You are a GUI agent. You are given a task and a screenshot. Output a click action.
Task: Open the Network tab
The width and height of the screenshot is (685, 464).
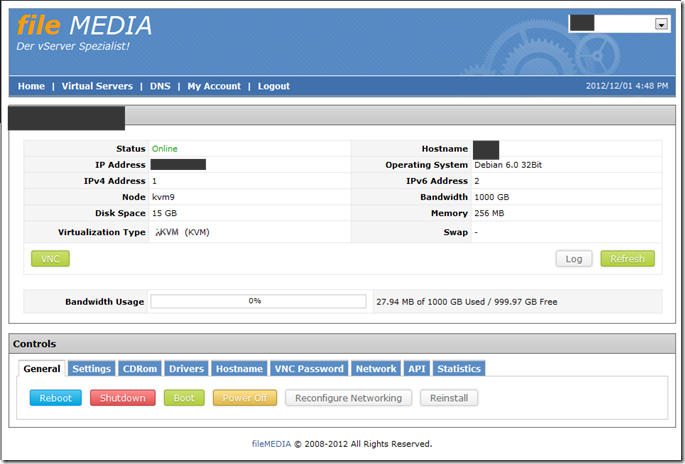376,369
